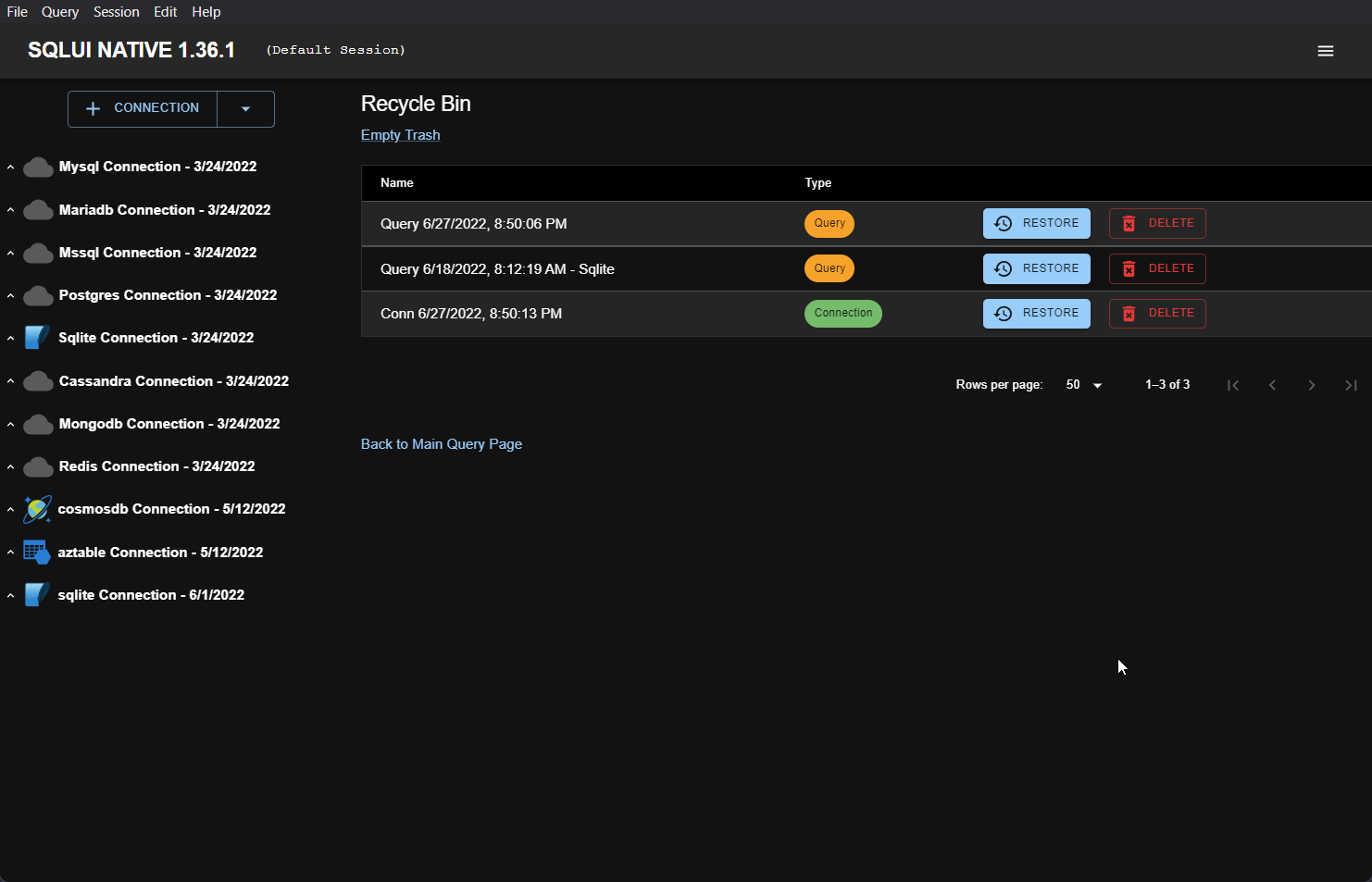The height and width of the screenshot is (882, 1372).
Task: Open the Query menu
Action: [x=60, y=12]
